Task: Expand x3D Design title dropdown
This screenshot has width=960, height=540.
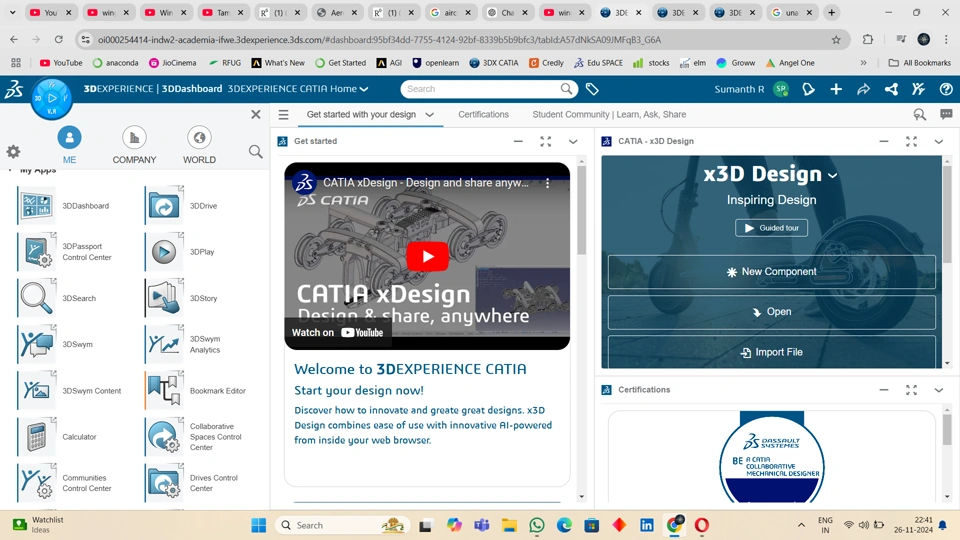Action: pos(833,176)
